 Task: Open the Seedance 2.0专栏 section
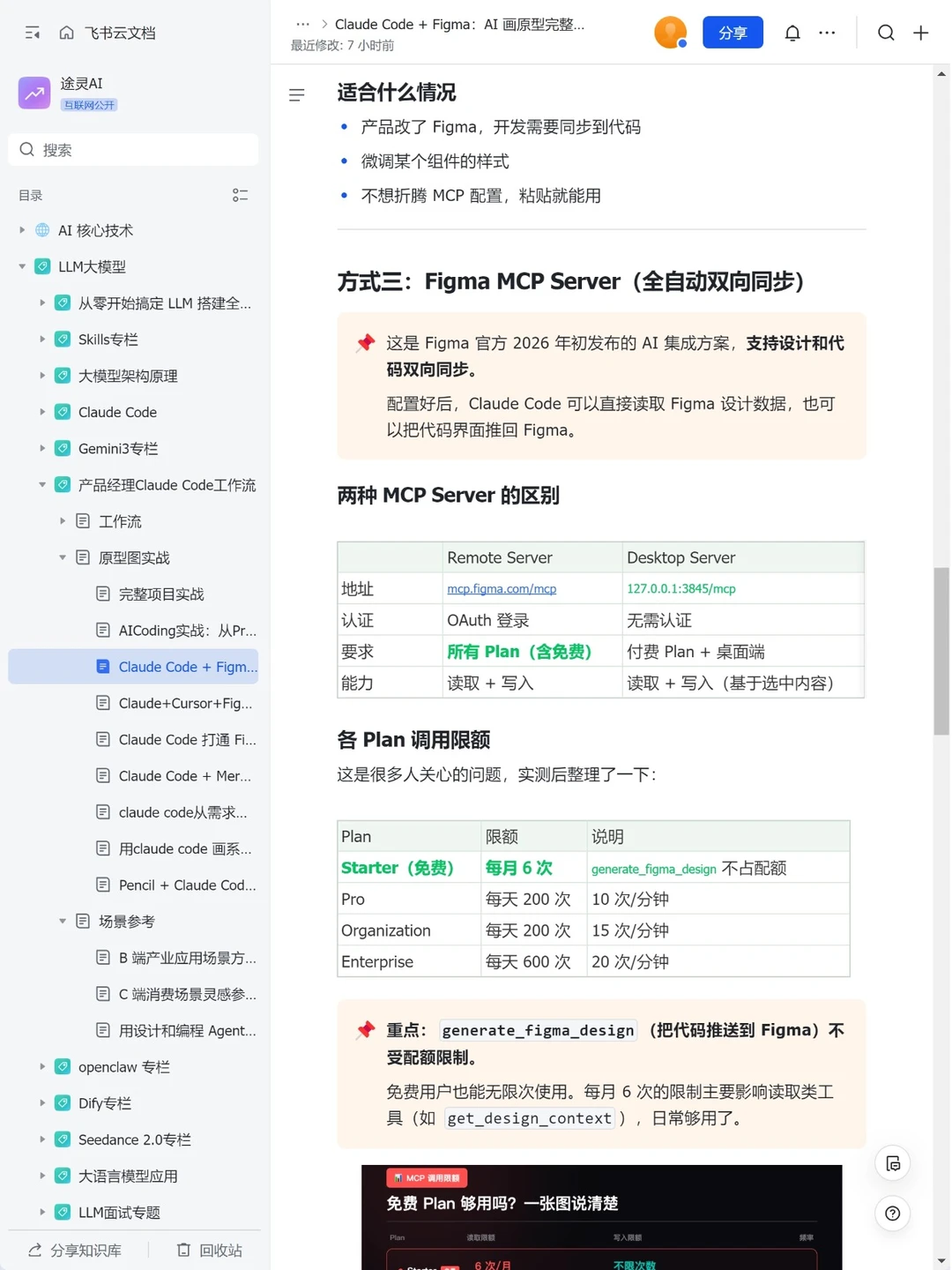[133, 1139]
